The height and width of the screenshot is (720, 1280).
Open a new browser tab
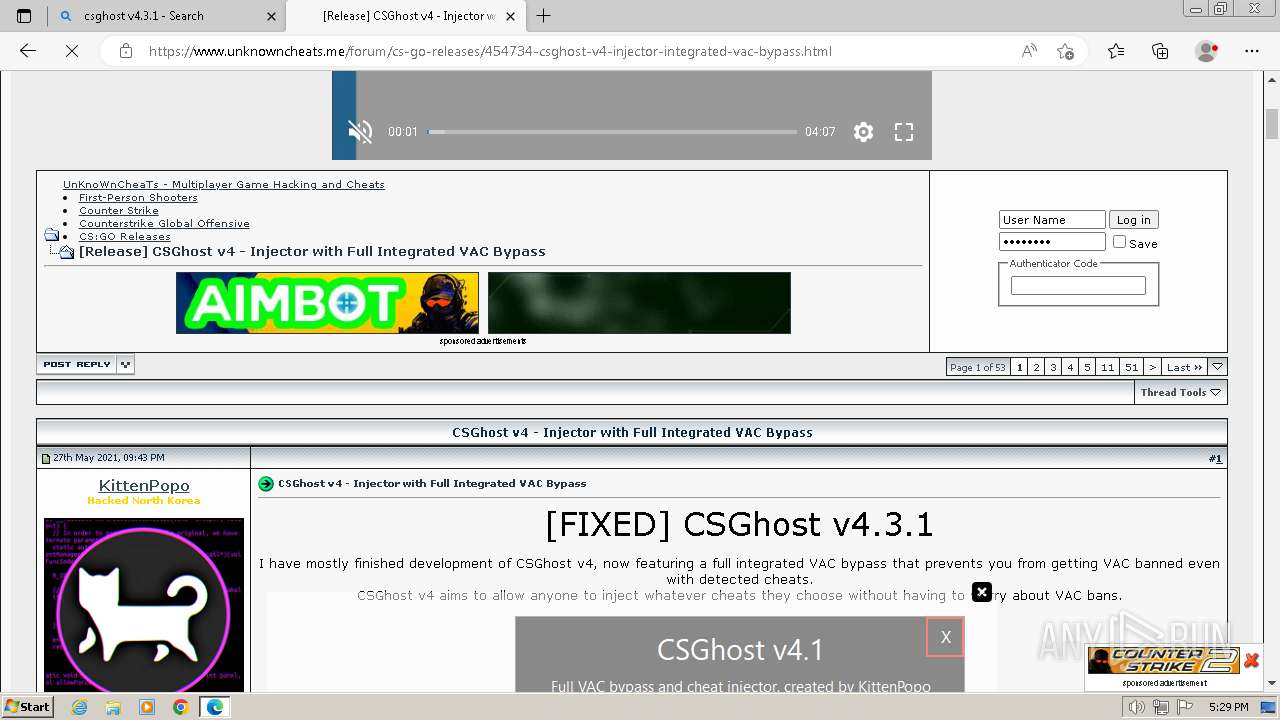544,16
